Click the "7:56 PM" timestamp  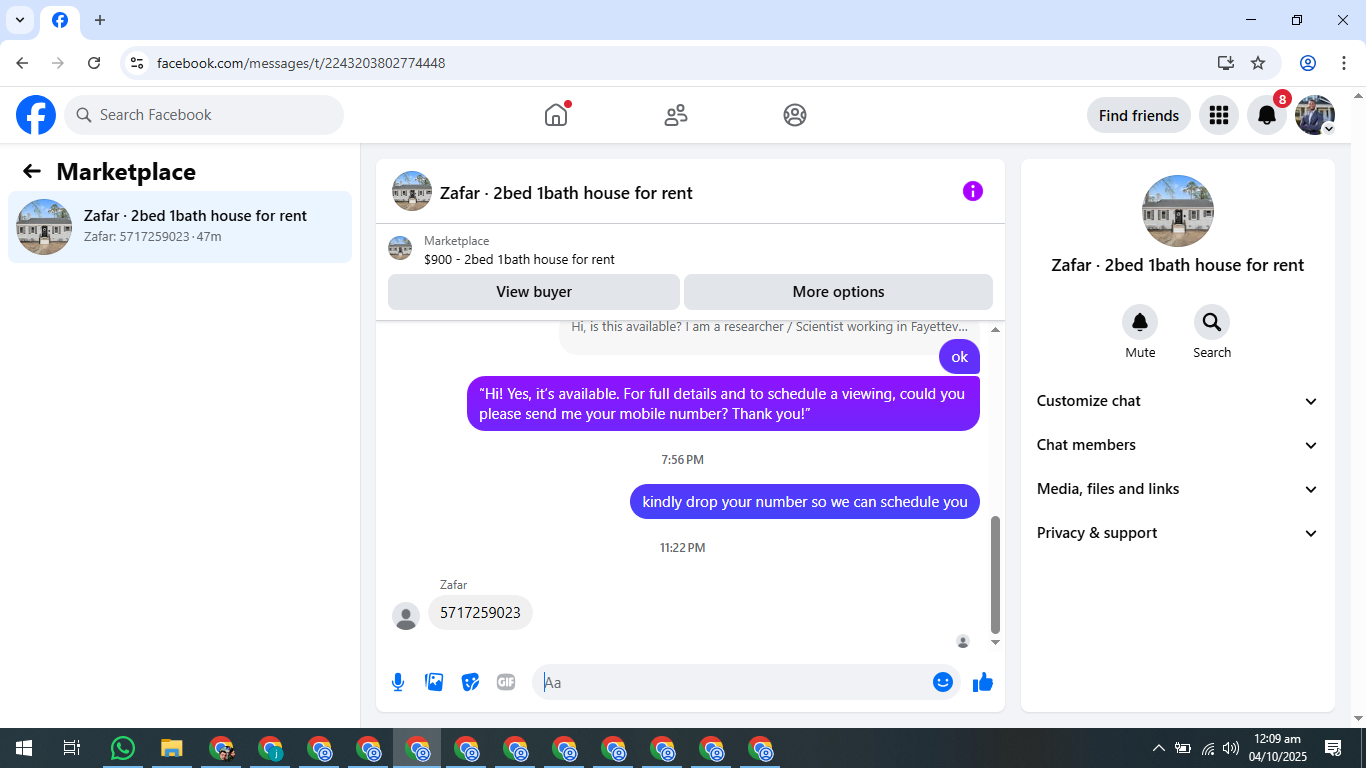coord(683,460)
